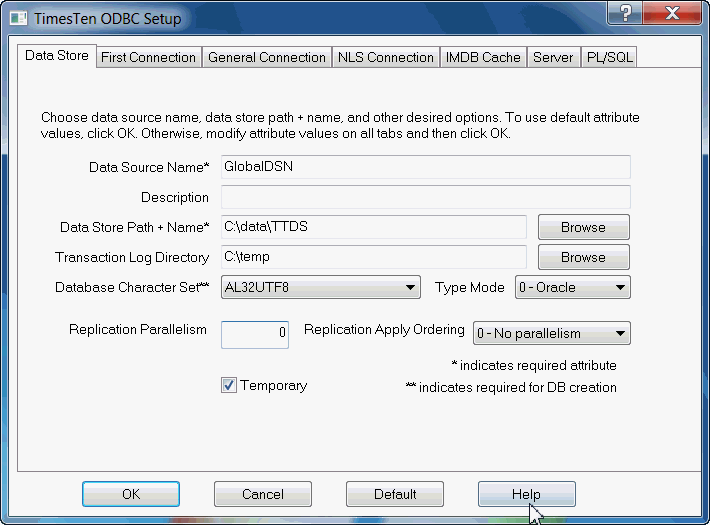This screenshot has height=525, width=710.
Task: Open the Type Mode dropdown
Action: click(x=620, y=288)
